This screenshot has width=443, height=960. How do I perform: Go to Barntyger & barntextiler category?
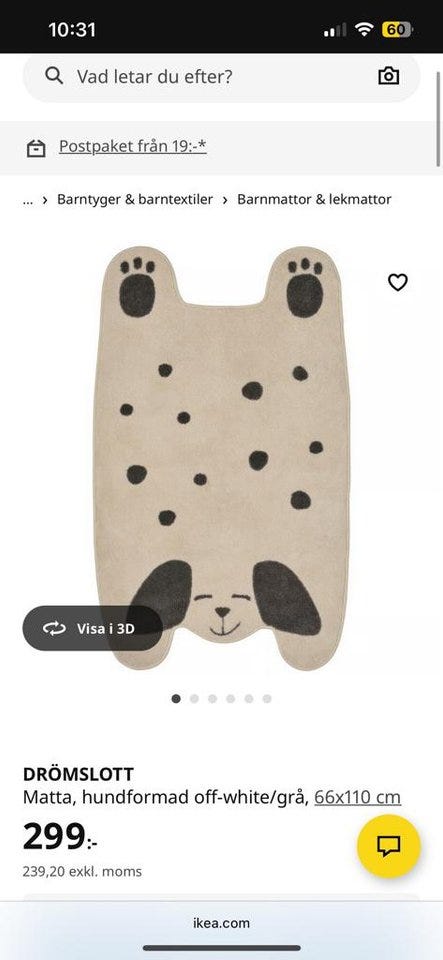(x=135, y=199)
